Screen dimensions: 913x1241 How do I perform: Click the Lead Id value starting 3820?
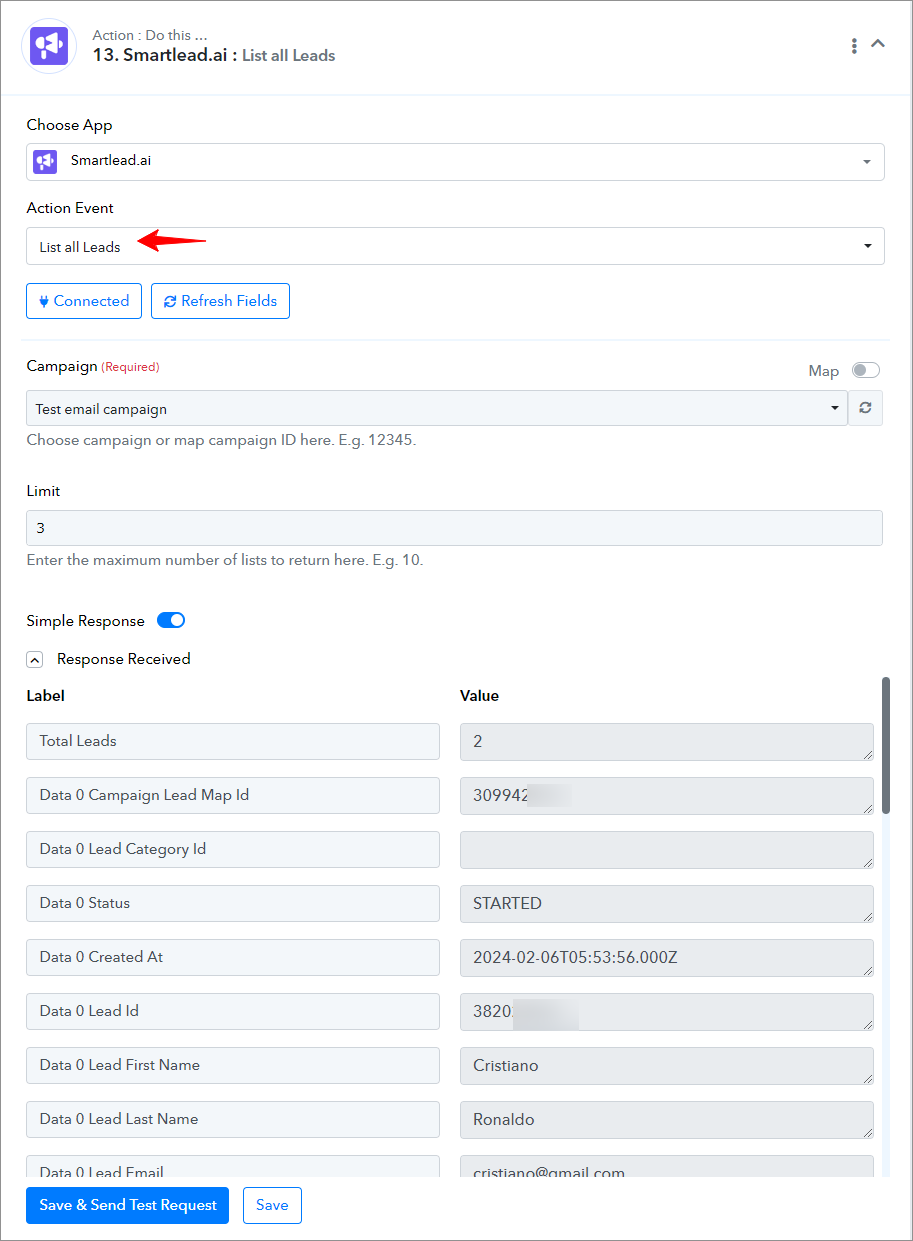point(667,1011)
